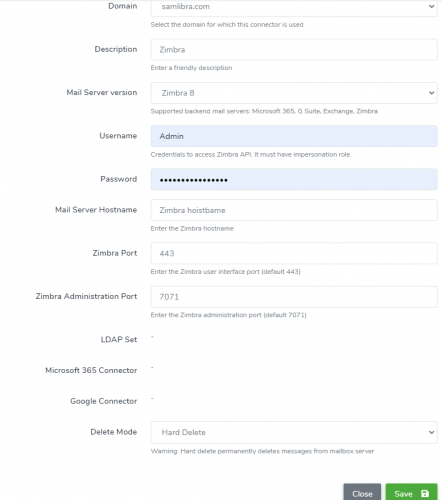Screen dimensions: 442x500
Task: Click the green Save button
Action: coord(411,493)
